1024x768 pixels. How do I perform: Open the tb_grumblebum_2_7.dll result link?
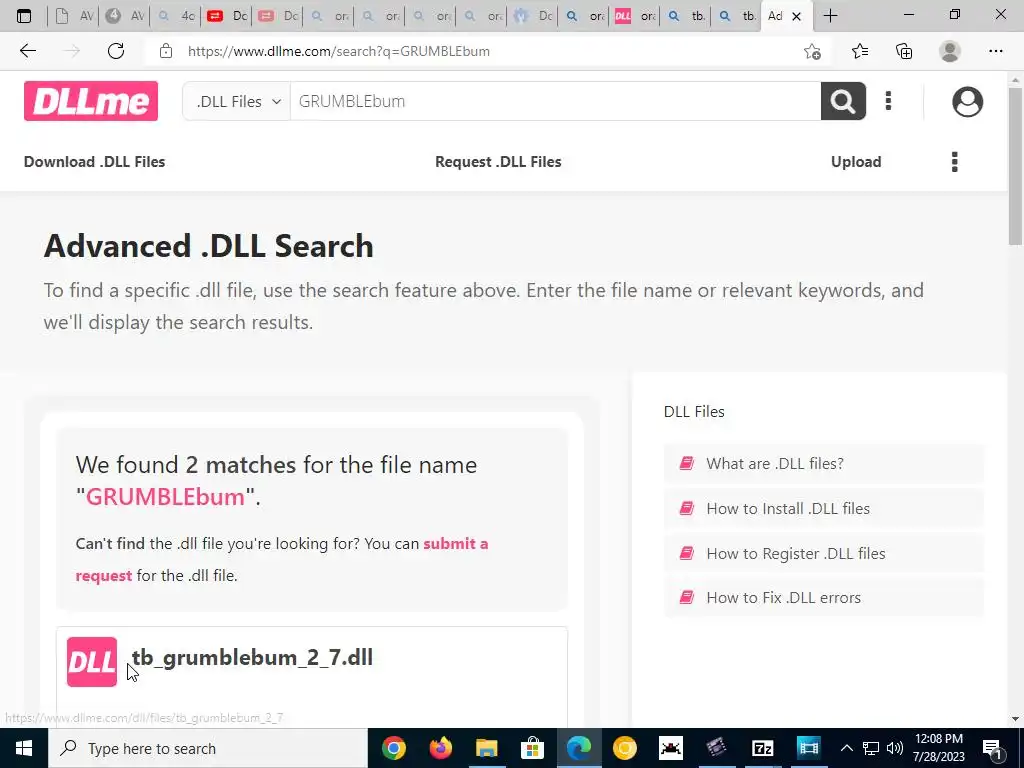click(252, 658)
